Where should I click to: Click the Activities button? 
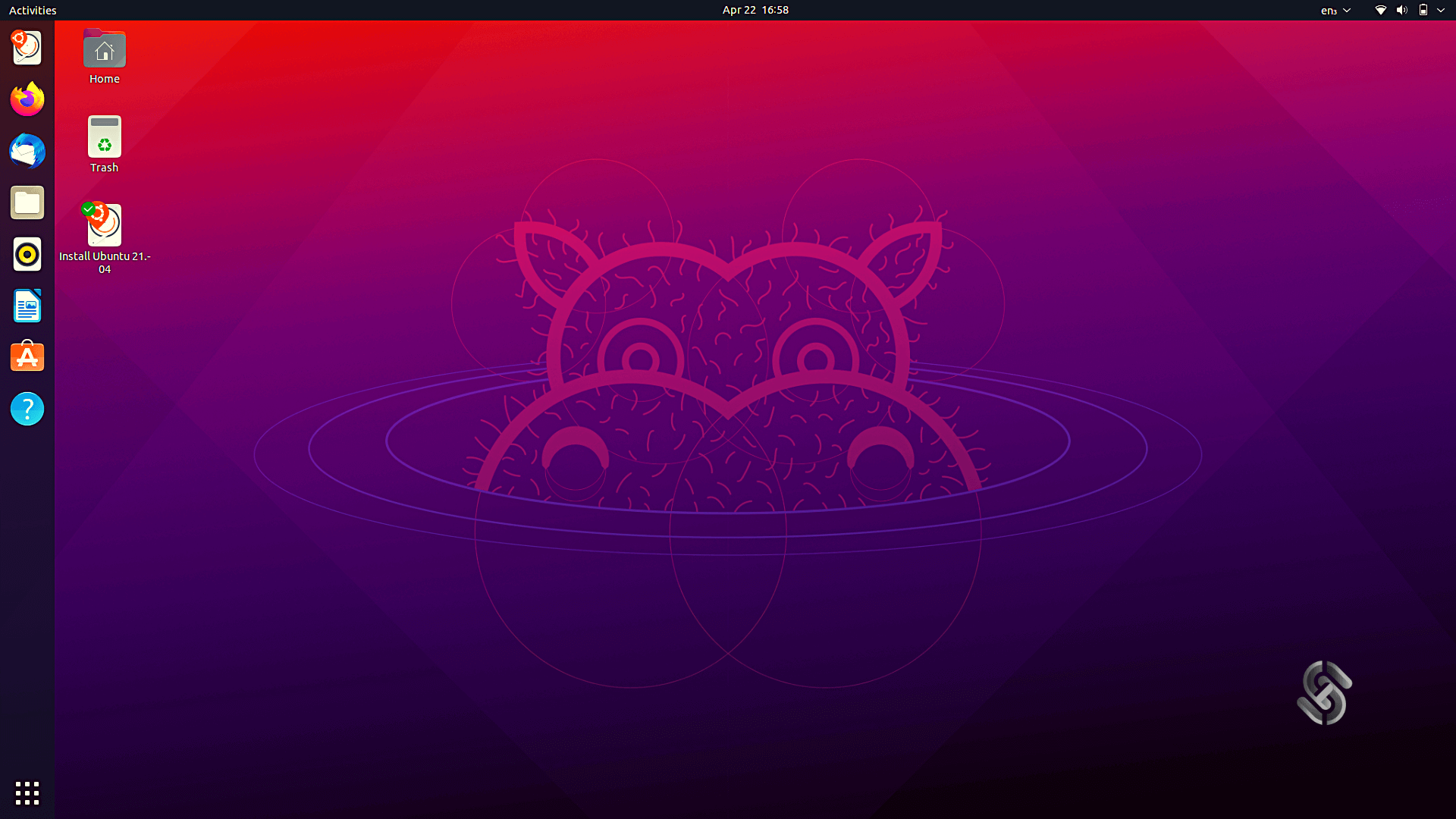pyautogui.click(x=33, y=10)
